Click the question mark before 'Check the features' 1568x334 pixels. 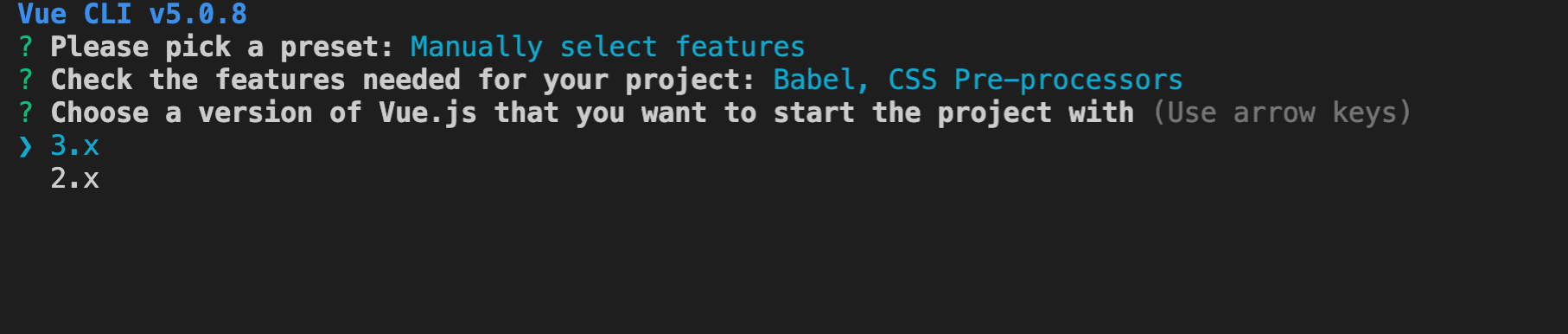click(x=26, y=80)
